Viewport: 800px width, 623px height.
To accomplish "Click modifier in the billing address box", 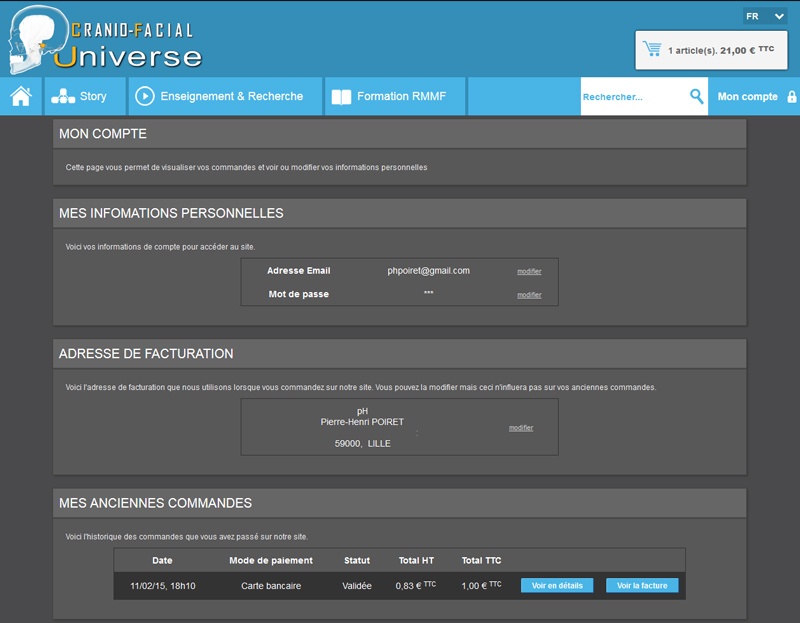I will click(521, 428).
